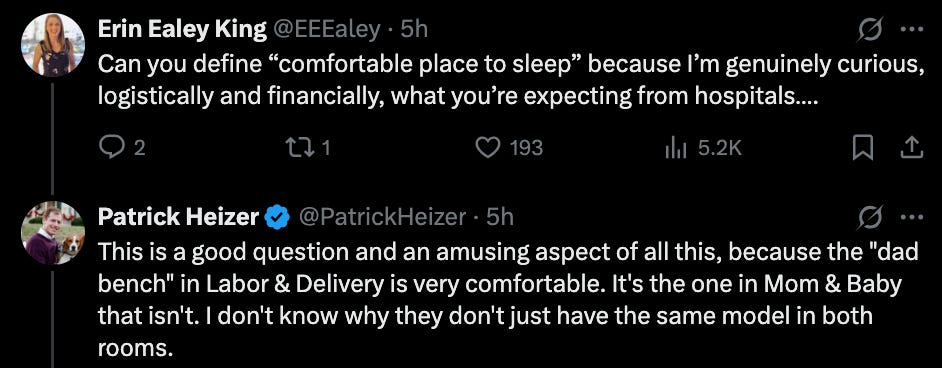This screenshot has height=368, width=942.
Task: Open more options menu on Patrick's tweet
Action: click(911, 217)
